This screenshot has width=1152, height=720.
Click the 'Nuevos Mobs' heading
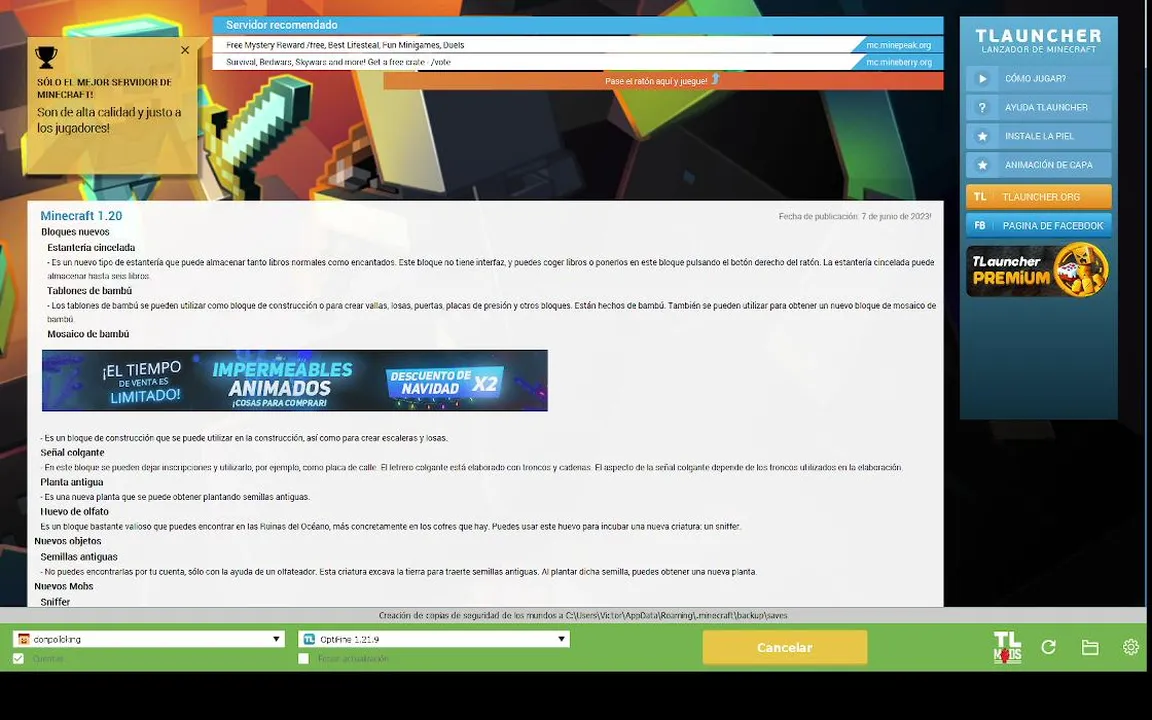click(x=64, y=586)
